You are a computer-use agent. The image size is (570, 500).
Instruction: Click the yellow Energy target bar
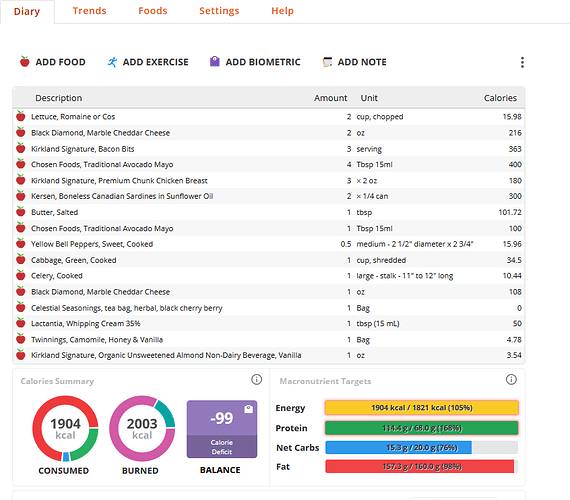coord(422,408)
